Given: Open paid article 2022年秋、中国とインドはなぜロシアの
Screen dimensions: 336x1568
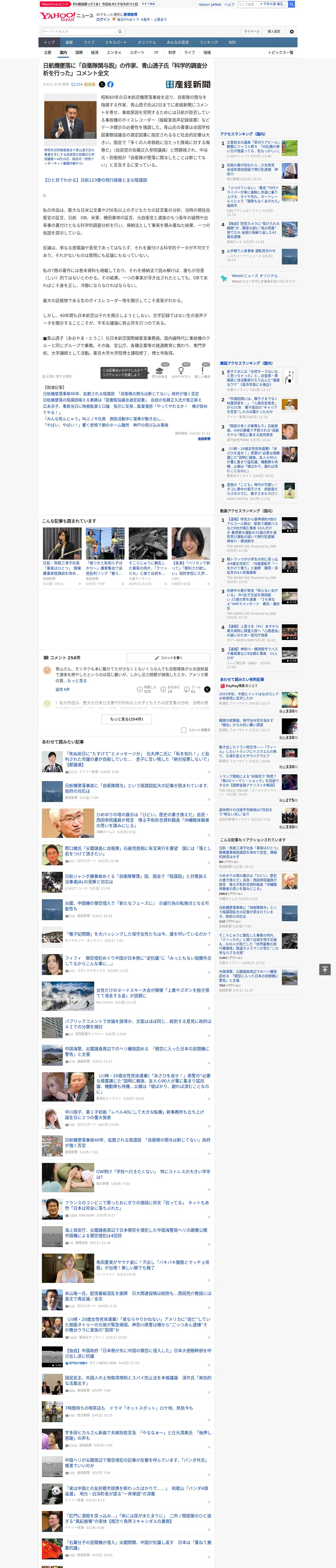Looking at the screenshot, I should pyautogui.click(x=249, y=696).
